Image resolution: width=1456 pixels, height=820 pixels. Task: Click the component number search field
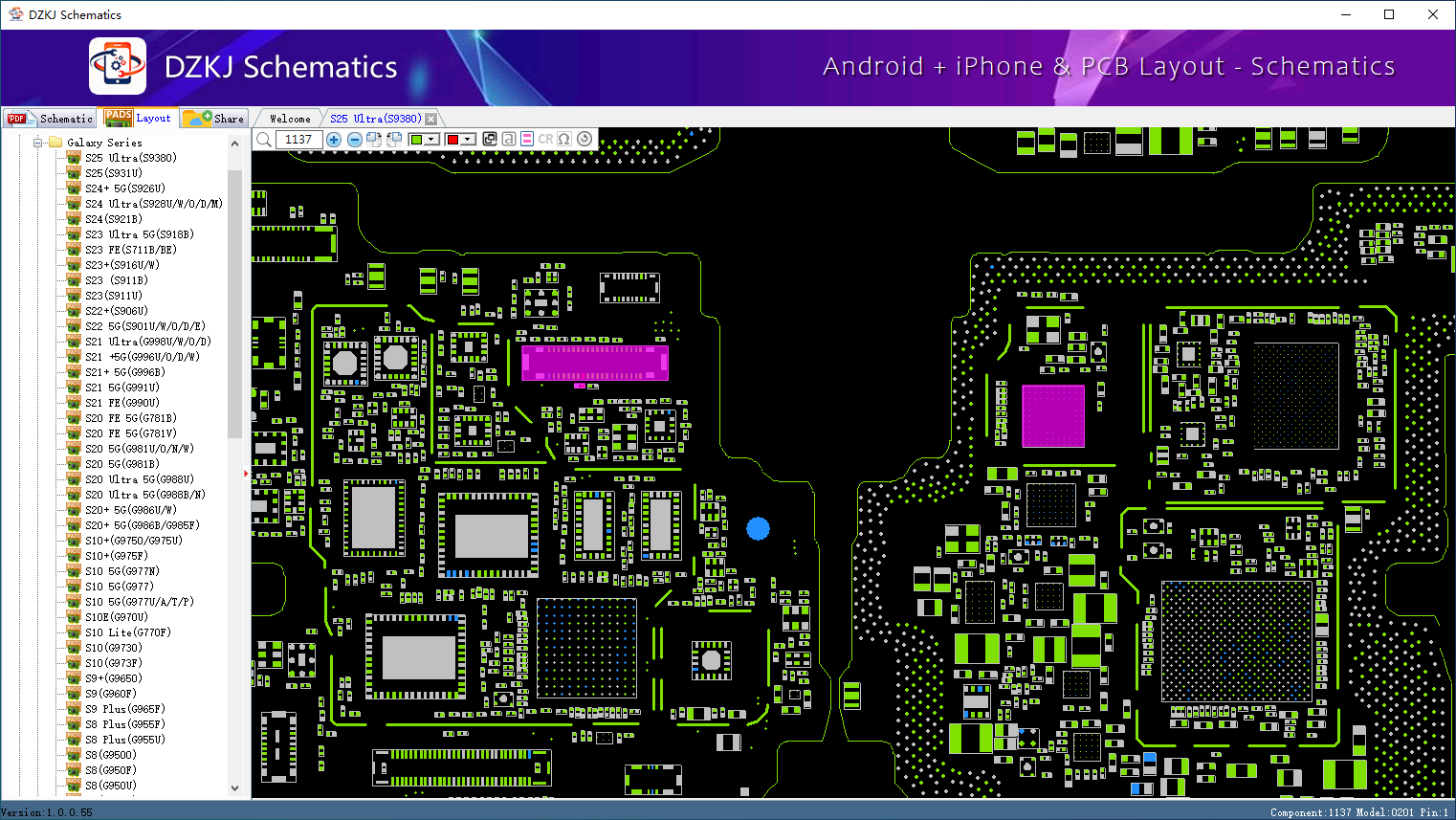(x=298, y=140)
